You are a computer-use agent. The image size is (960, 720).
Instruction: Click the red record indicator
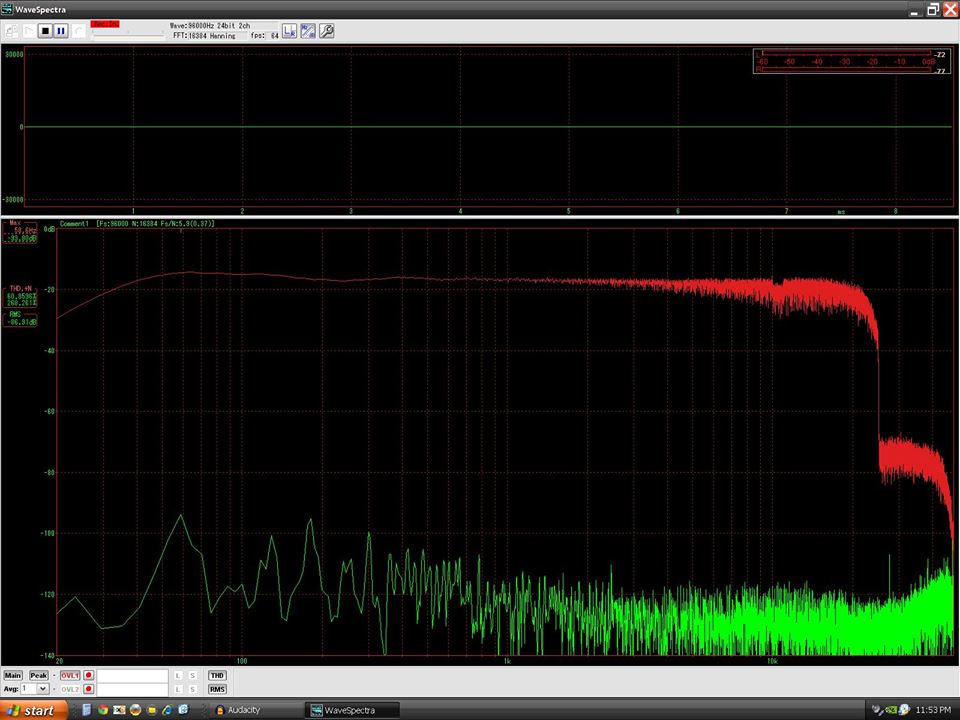tap(105, 24)
